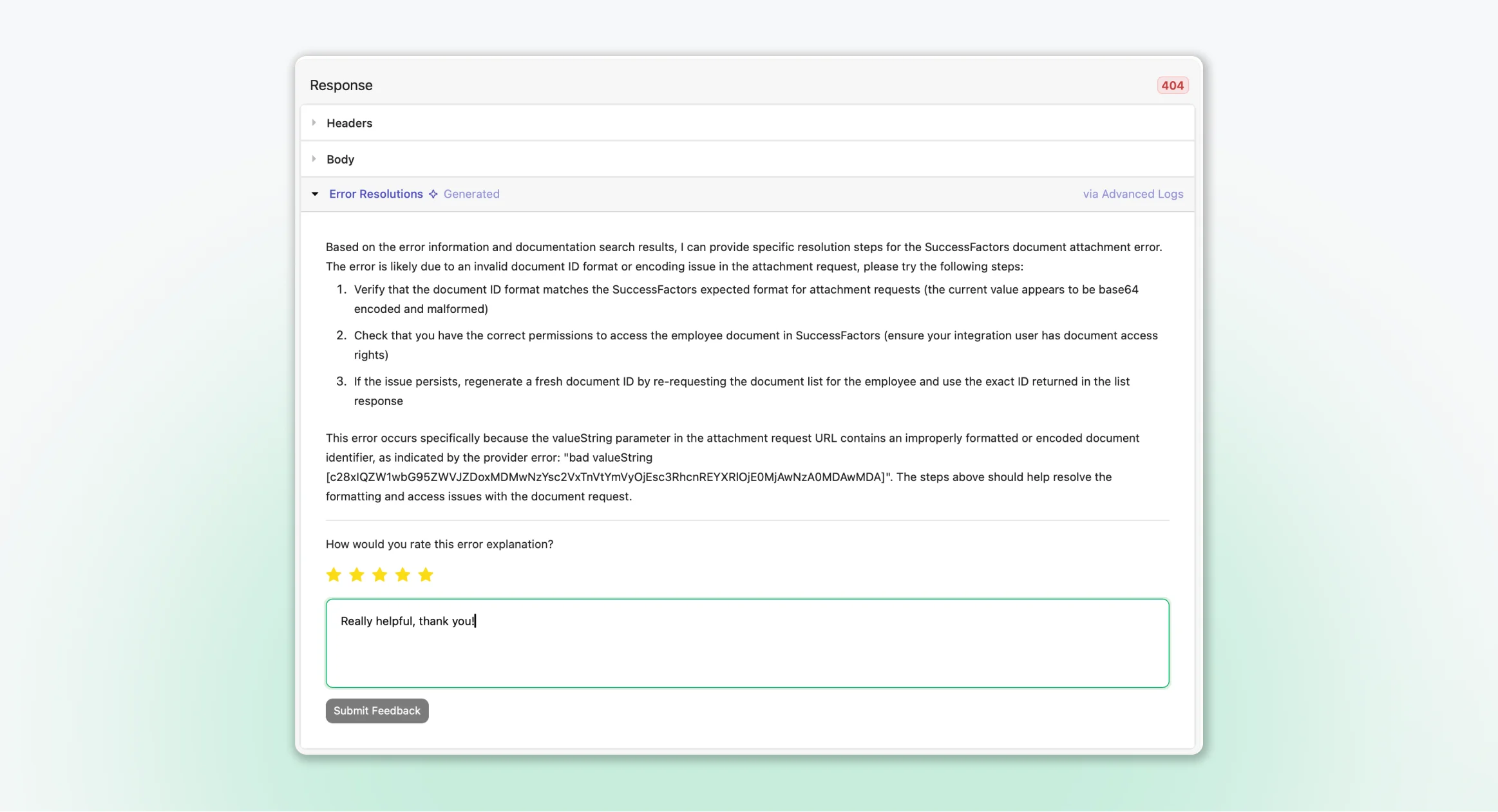Expand the Headers section arrow

pos(314,123)
